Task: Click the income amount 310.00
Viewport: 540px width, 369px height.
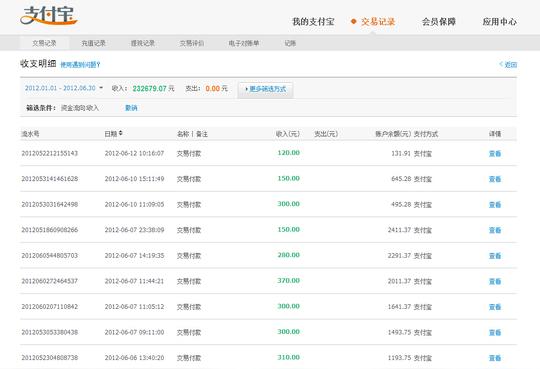Action: click(289, 357)
